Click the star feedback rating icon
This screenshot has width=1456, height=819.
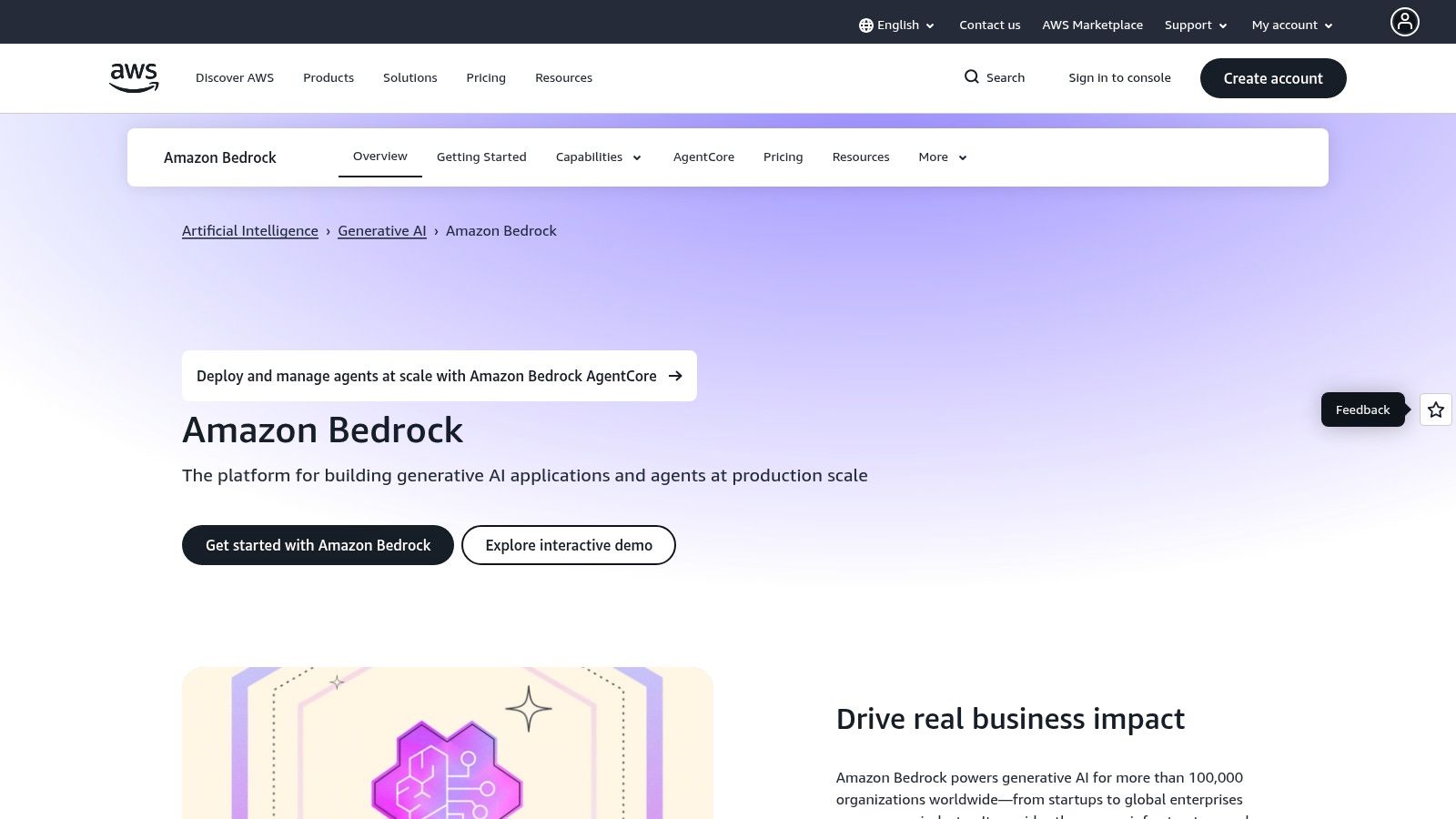pyautogui.click(x=1435, y=409)
